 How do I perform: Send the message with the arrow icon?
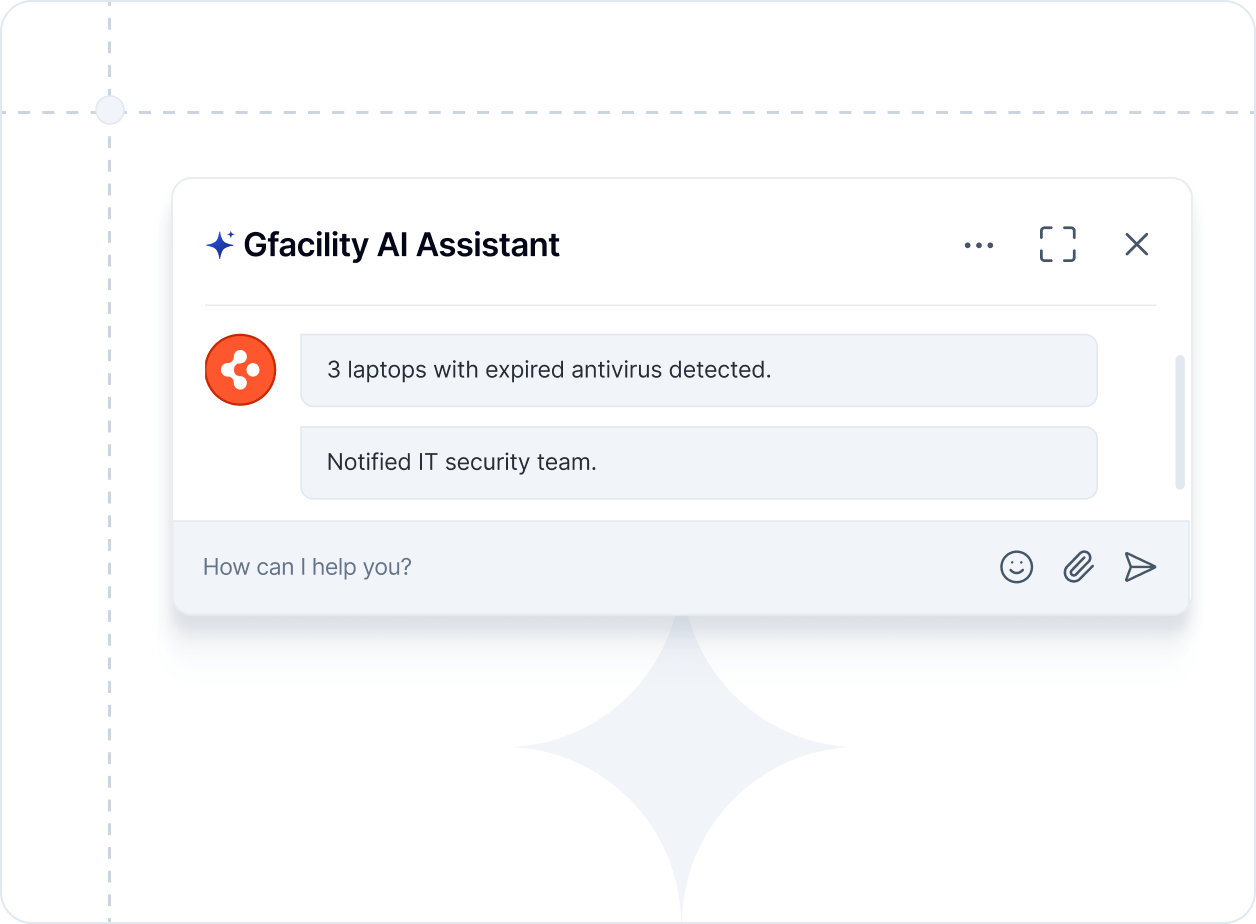point(1139,567)
